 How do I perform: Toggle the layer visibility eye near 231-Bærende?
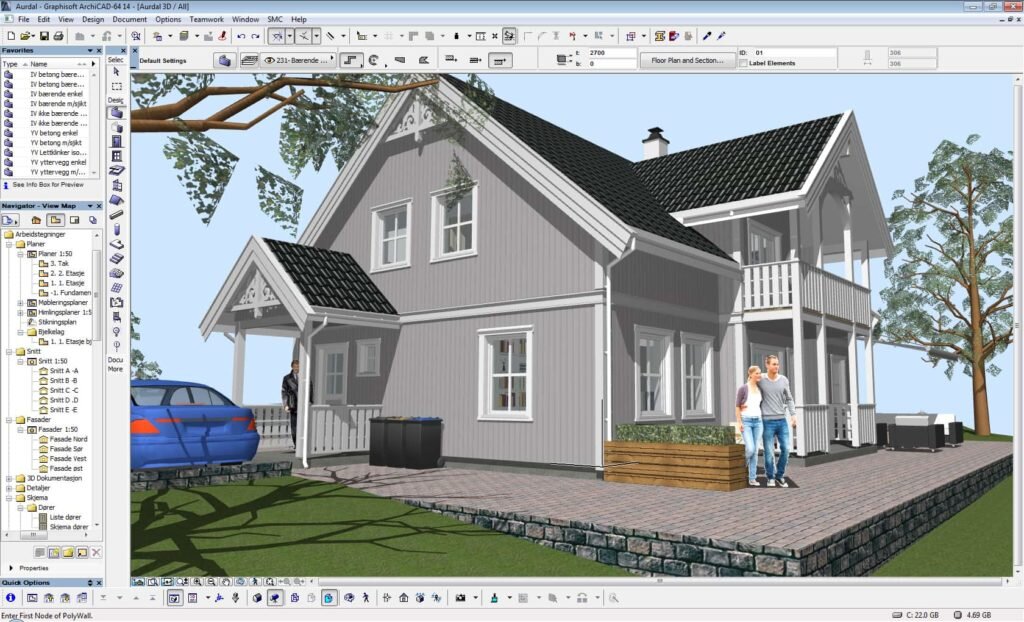[x=270, y=58]
